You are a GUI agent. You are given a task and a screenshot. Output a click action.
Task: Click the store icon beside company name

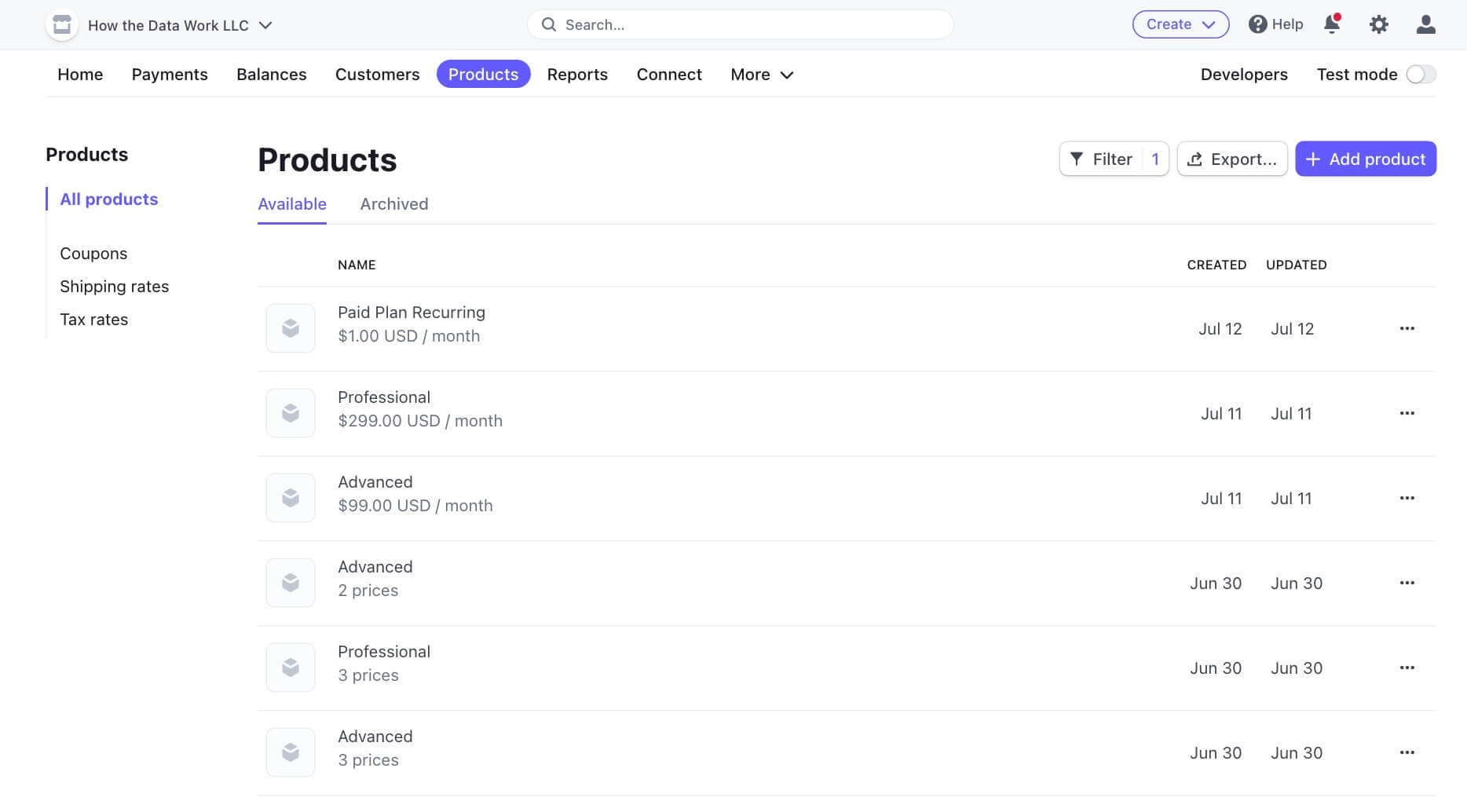coord(62,25)
